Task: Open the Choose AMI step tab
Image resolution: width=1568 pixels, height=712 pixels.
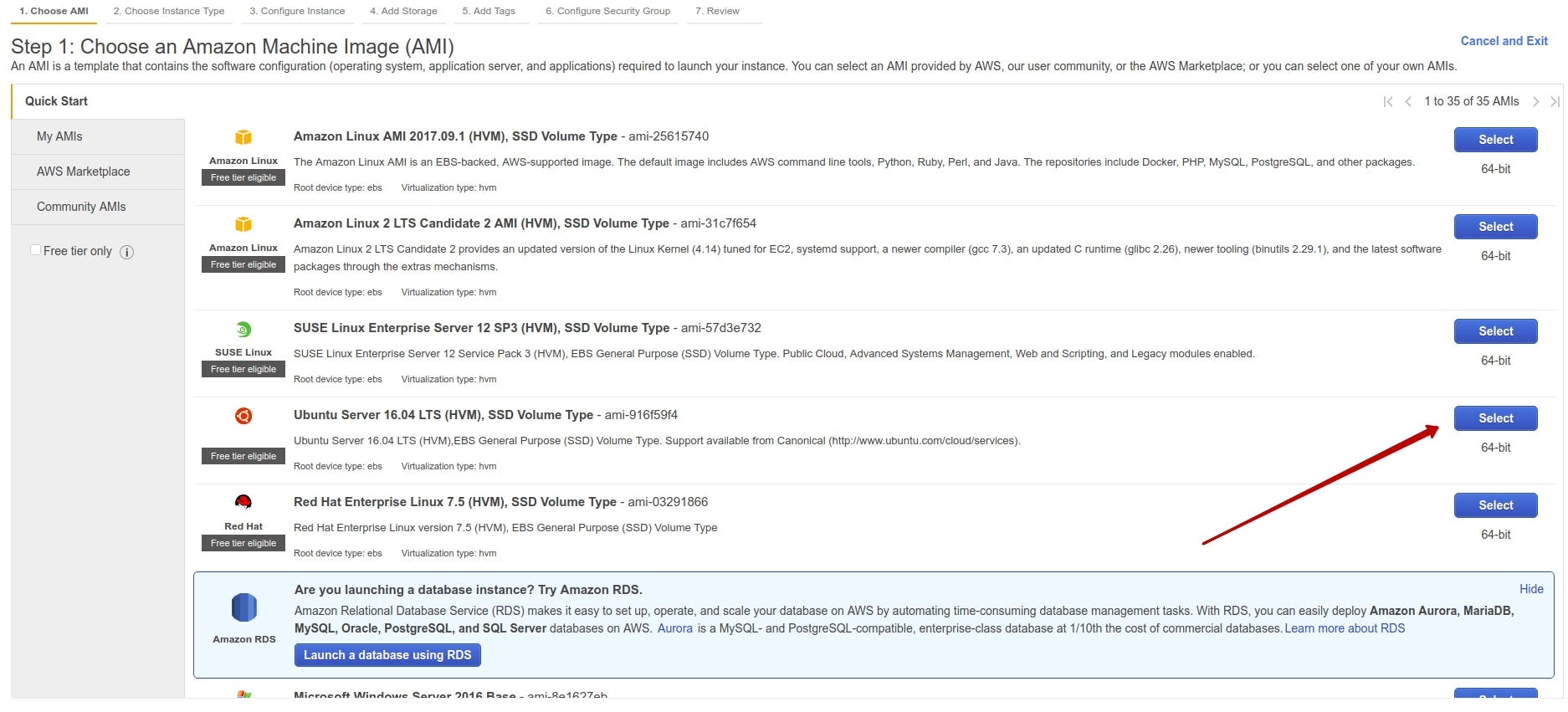Action: [54, 12]
